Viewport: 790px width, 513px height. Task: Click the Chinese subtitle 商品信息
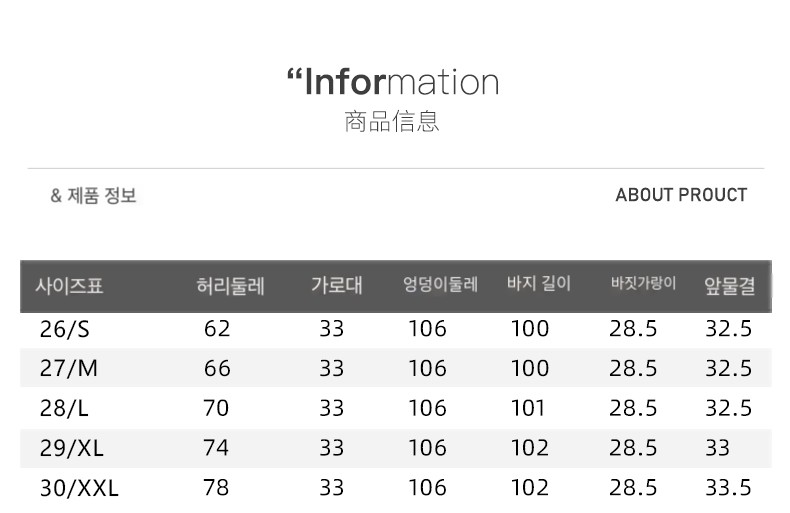392,121
